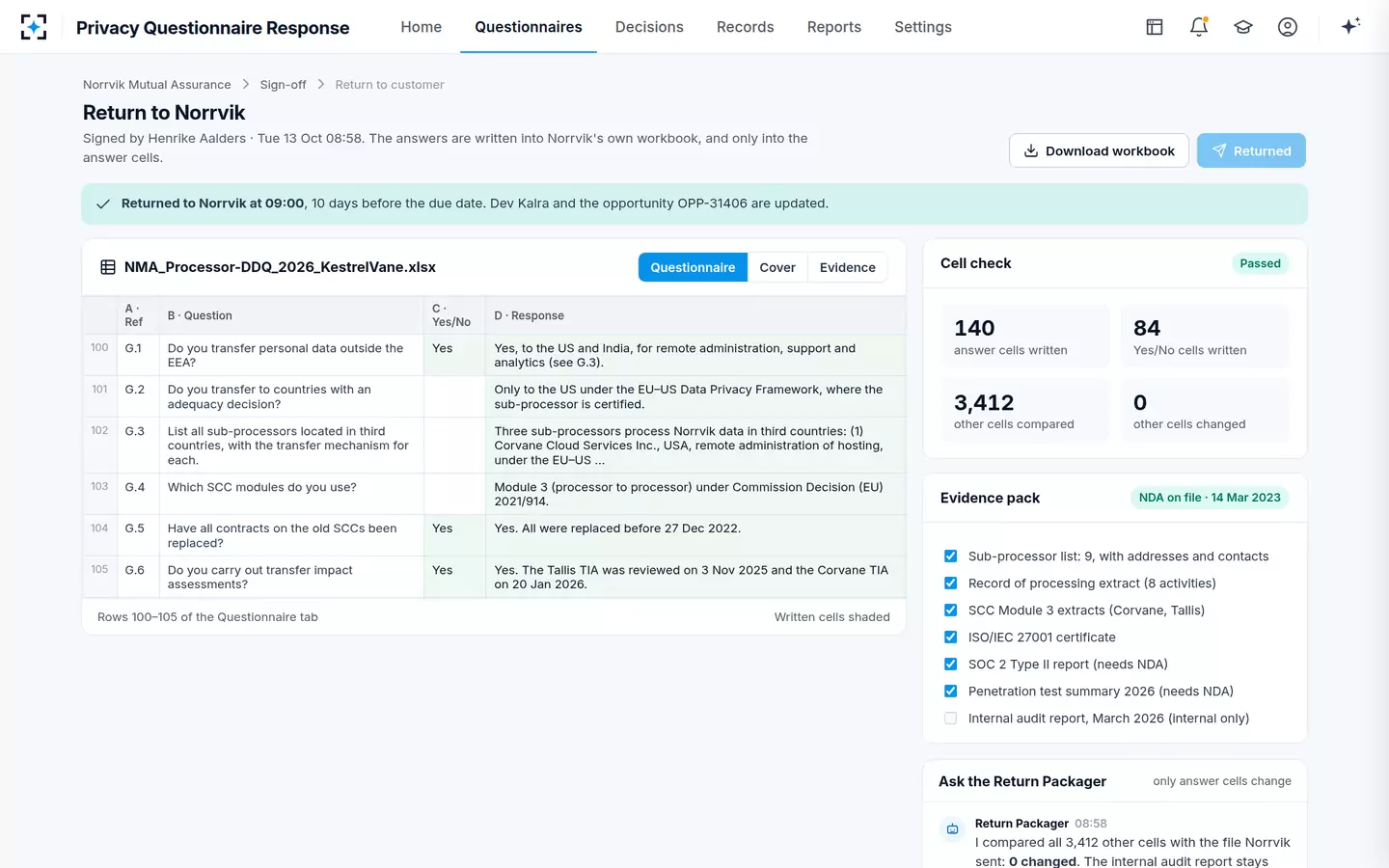Viewport: 1389px width, 868px height.
Task: Click the app logo icon
Action: tap(34, 27)
